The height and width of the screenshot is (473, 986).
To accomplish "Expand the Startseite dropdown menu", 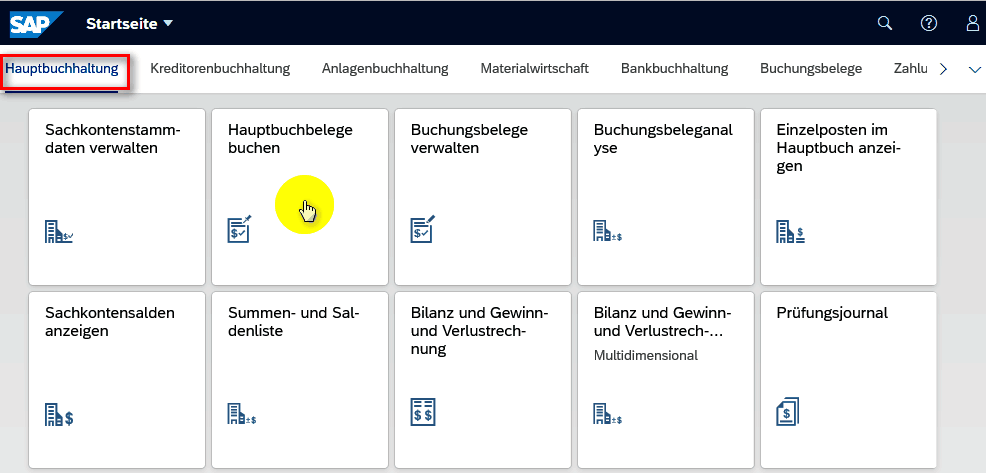I will [x=168, y=23].
